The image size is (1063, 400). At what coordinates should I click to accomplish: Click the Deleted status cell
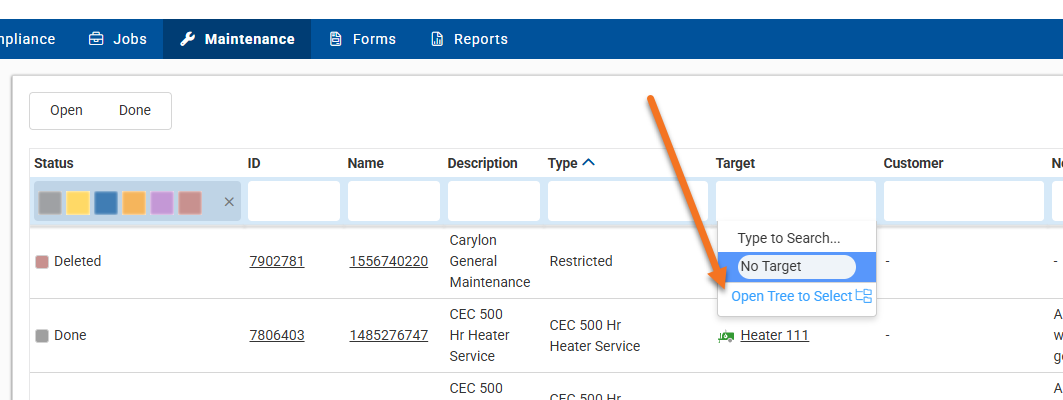[68, 261]
